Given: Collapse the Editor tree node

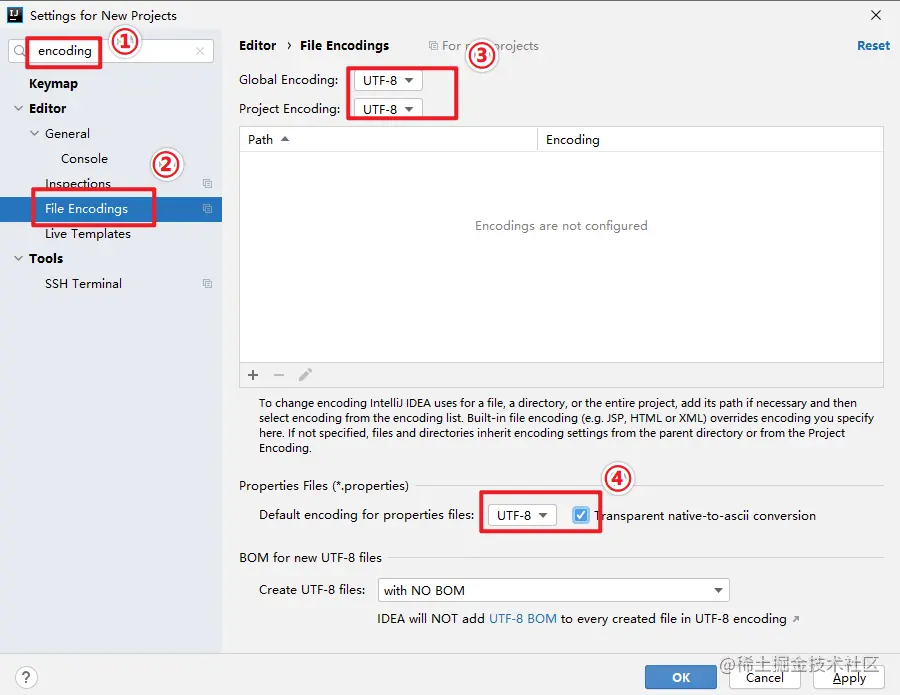Looking at the screenshot, I should click(18, 108).
